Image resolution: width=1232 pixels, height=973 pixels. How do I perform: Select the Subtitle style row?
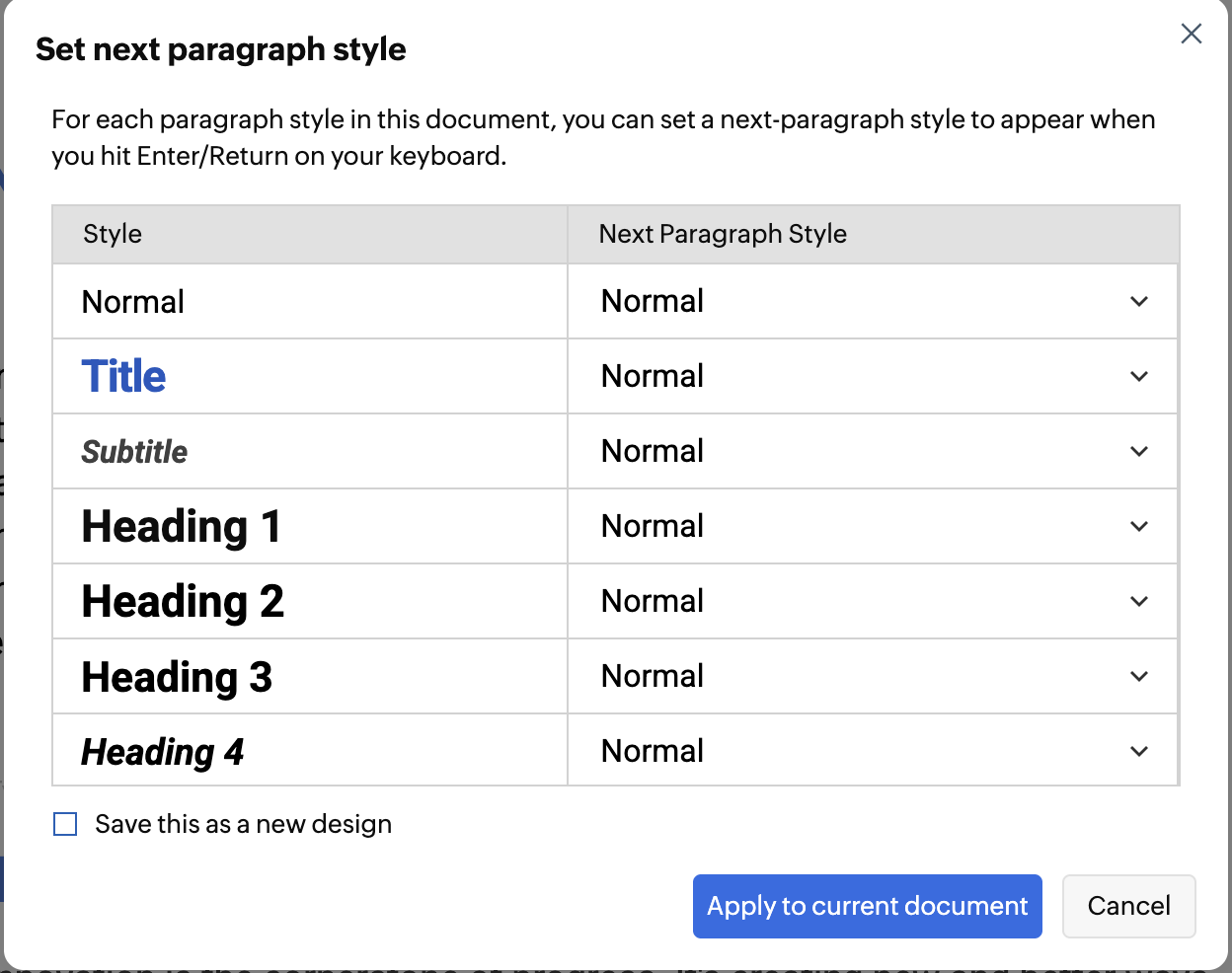134,452
